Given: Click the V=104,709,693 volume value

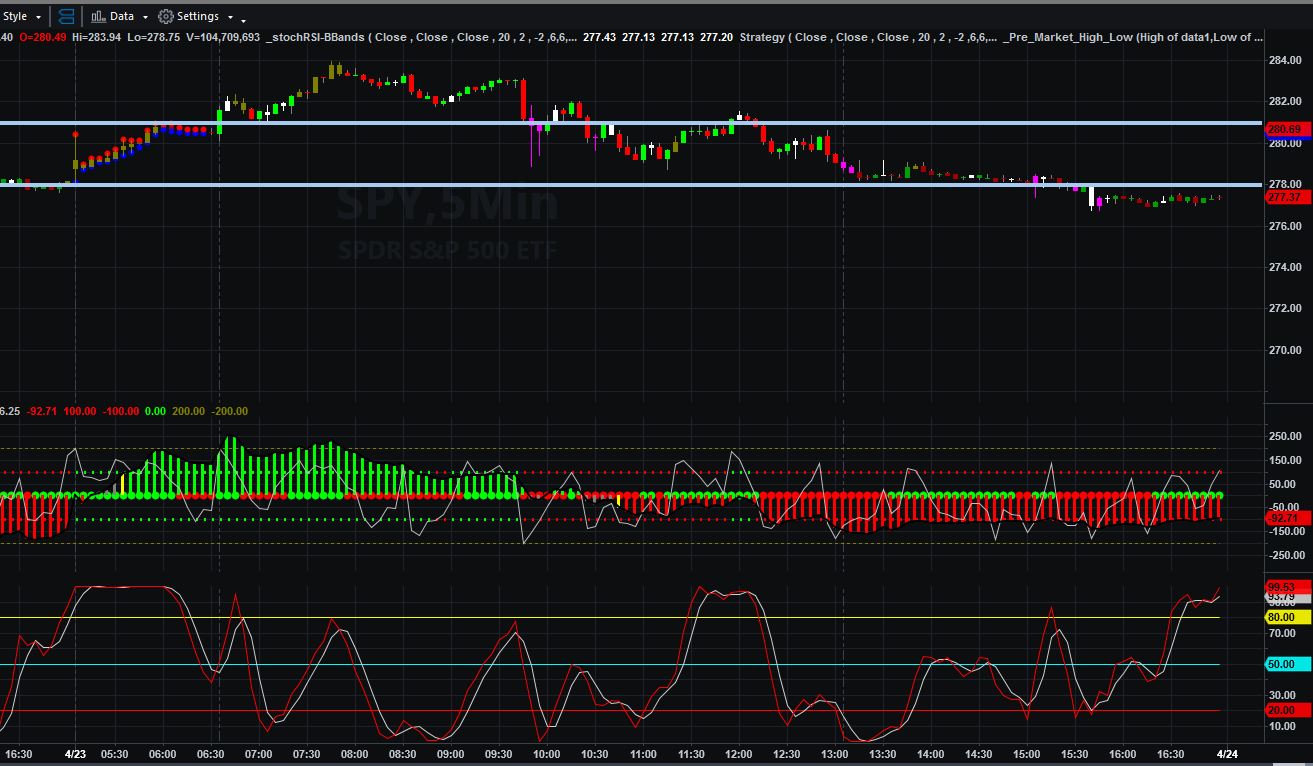Looking at the screenshot, I should (222, 37).
